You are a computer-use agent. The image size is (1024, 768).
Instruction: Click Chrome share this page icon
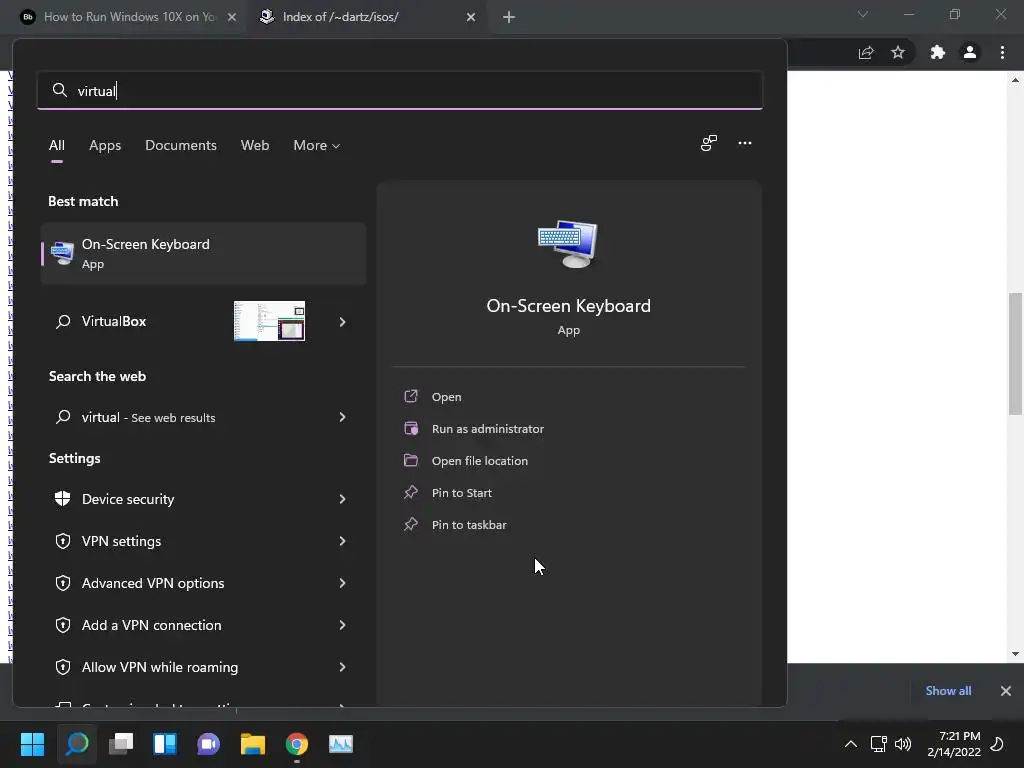click(x=866, y=52)
